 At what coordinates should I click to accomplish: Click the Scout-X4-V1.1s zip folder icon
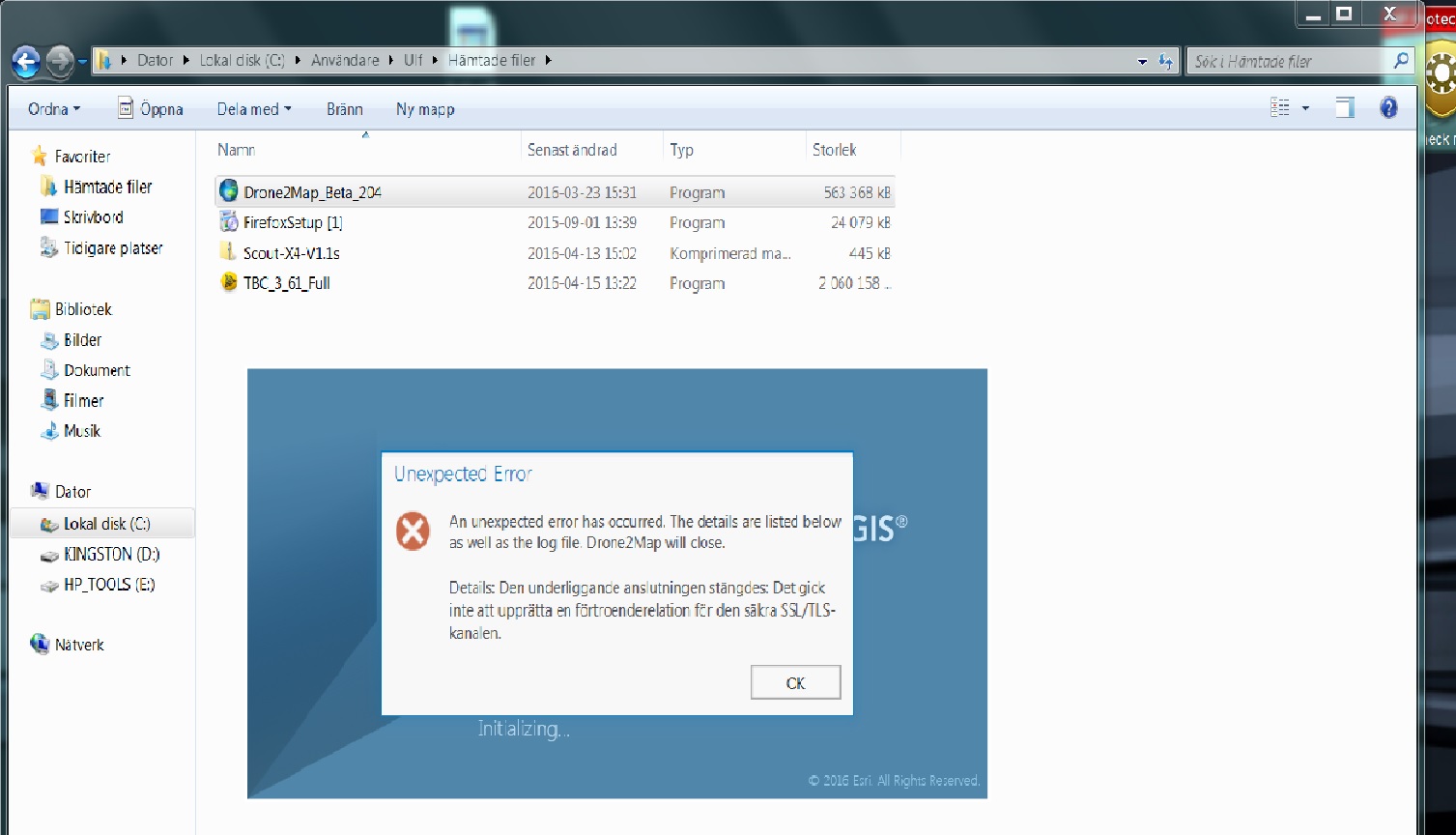(228, 252)
